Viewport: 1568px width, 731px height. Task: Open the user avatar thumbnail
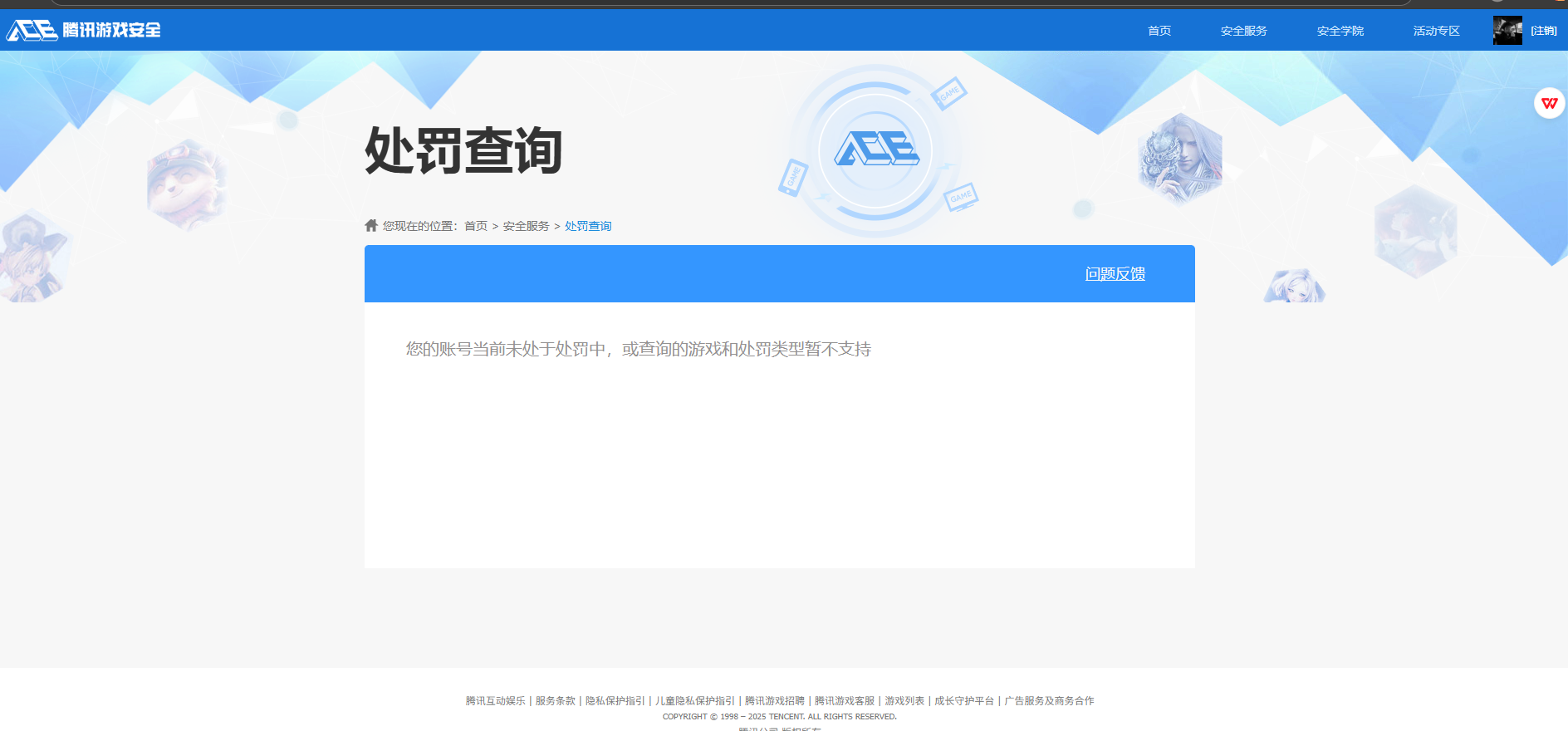(x=1507, y=30)
